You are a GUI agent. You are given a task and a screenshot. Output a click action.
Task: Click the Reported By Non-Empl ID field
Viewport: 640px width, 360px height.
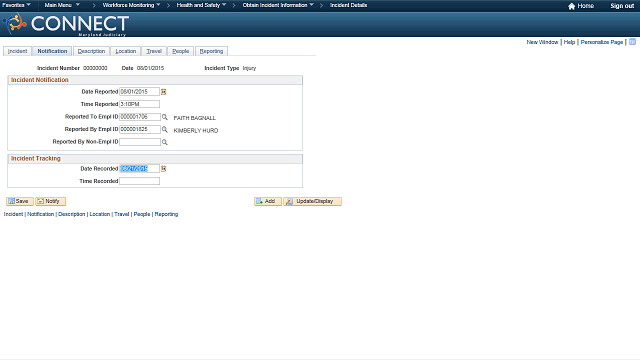point(140,142)
